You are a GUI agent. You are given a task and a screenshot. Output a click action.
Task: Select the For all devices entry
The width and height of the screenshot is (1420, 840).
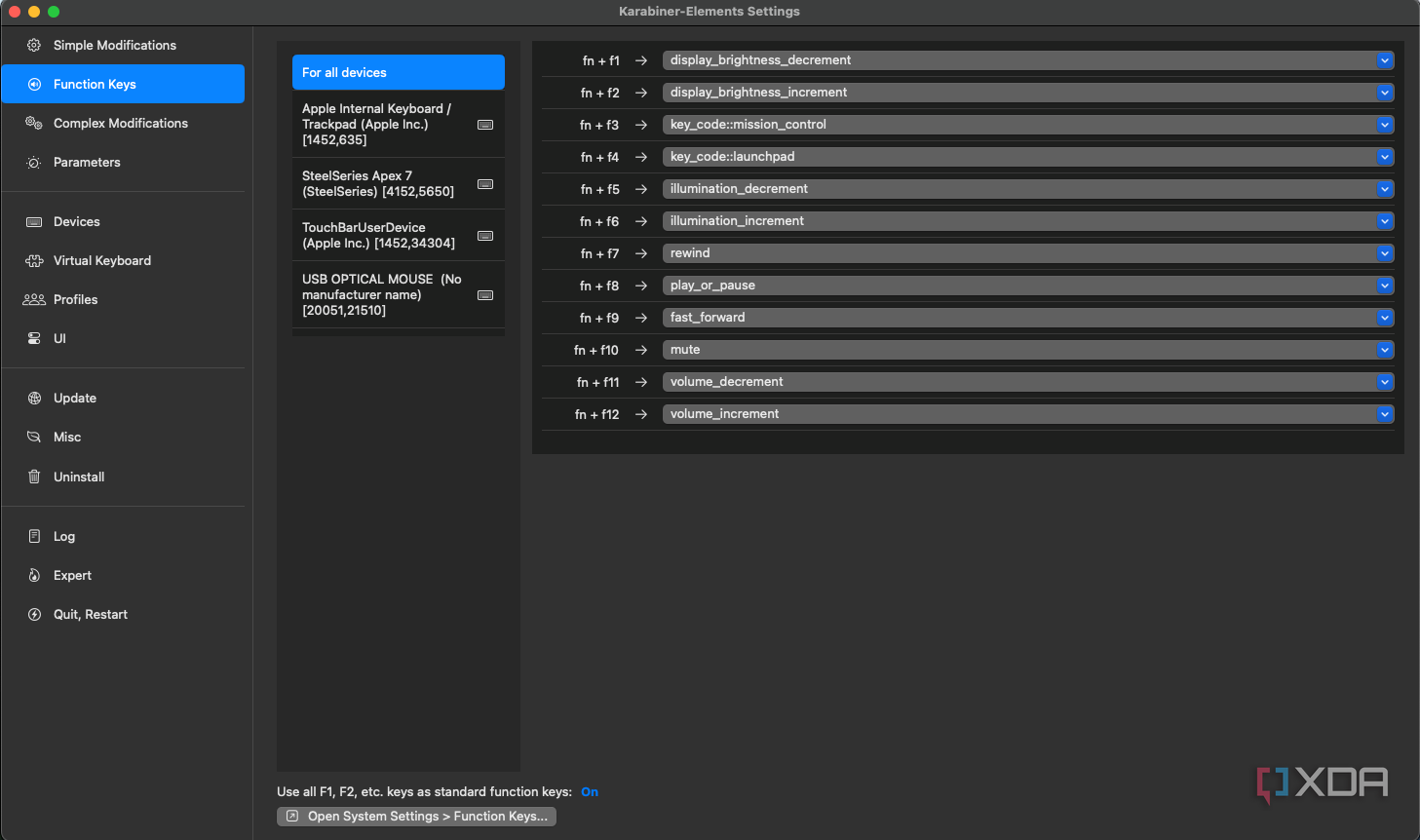(399, 72)
